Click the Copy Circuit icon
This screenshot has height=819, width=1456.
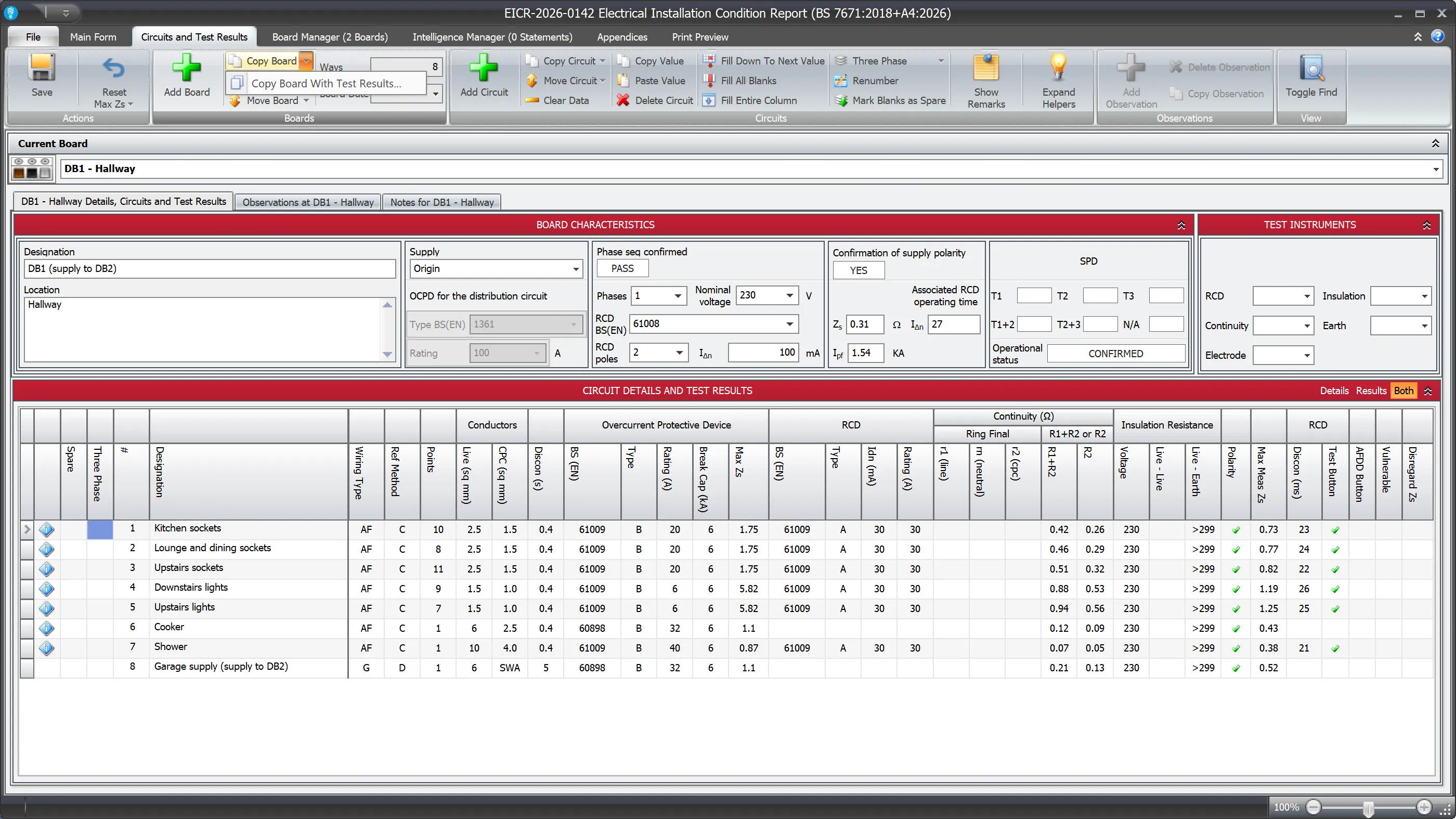(x=532, y=60)
